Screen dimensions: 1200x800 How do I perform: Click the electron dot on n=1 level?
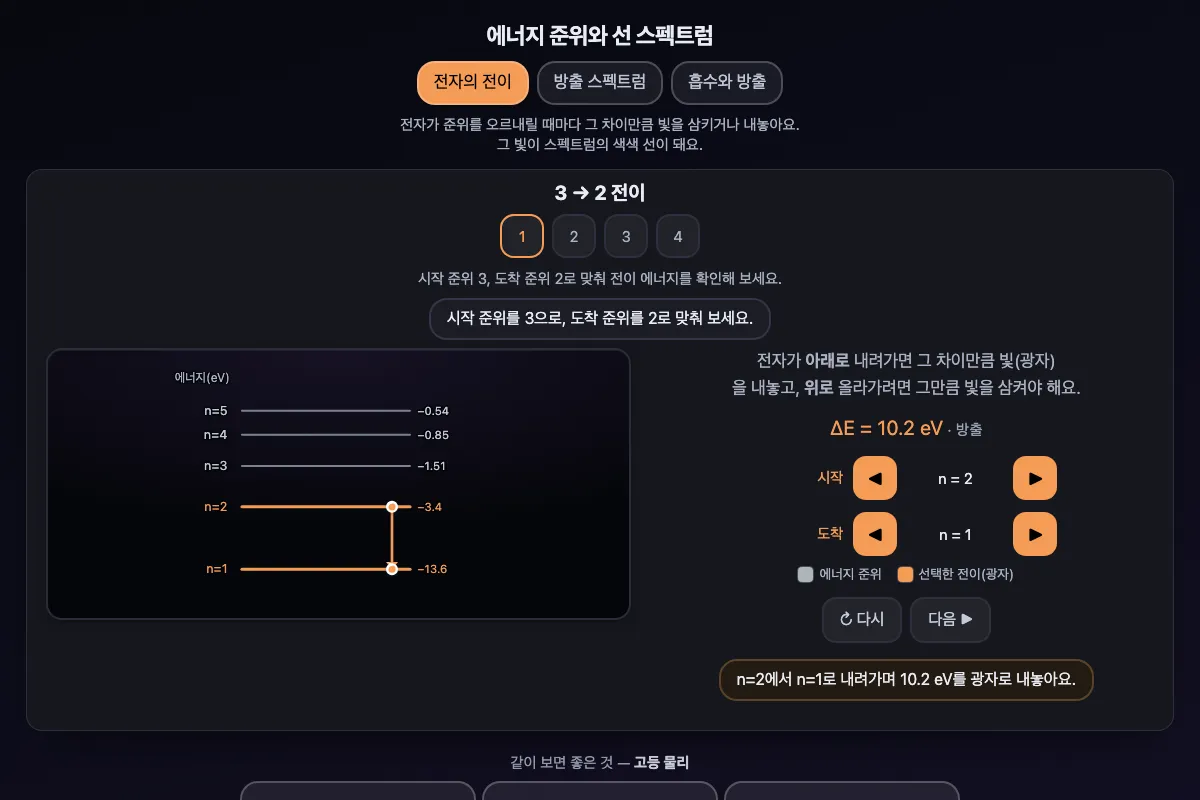point(392,569)
